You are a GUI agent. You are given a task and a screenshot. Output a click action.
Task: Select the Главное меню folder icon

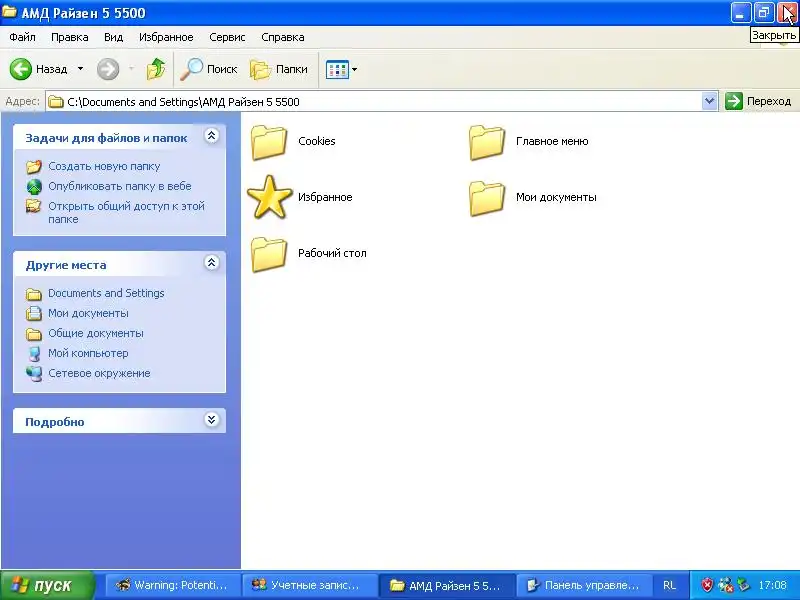coord(487,142)
